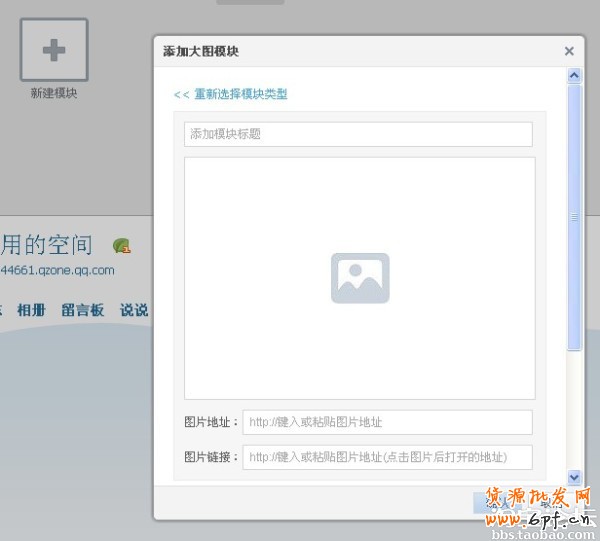Click the 重新选择模块类型 back link

click(230, 94)
